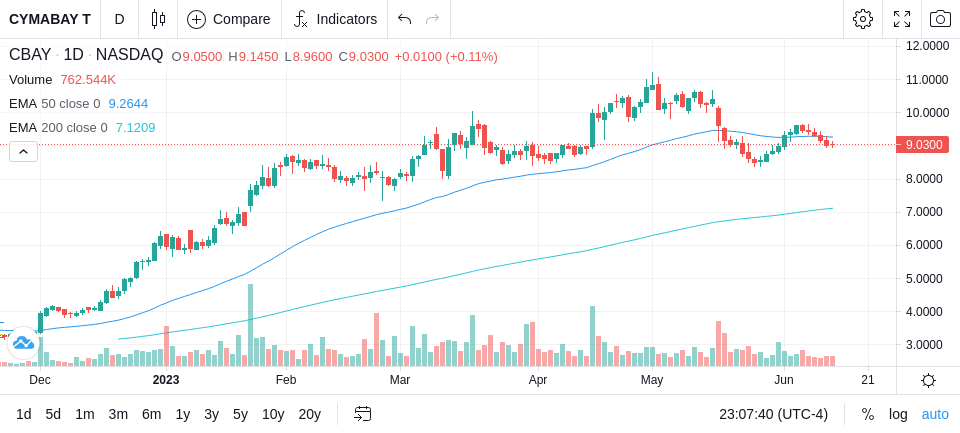The width and height of the screenshot is (960, 433).
Task: Select the 3m time range
Action: (118, 414)
